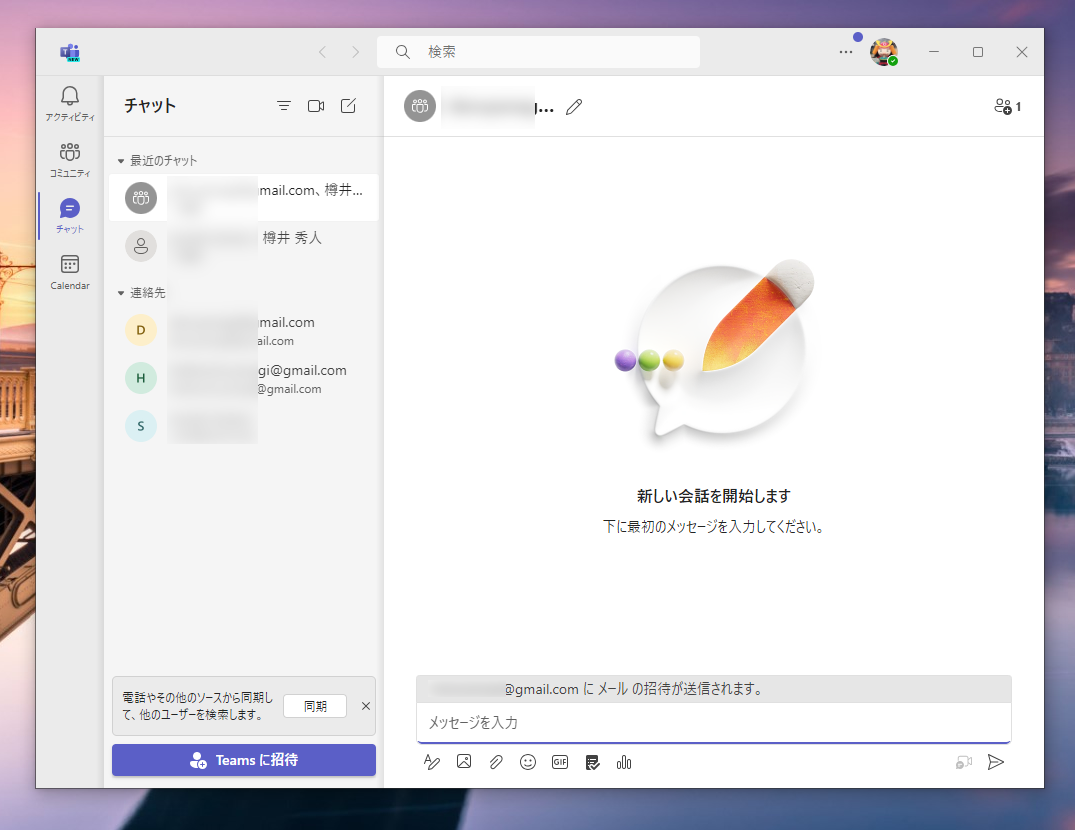Image resolution: width=1075 pixels, height=830 pixels.
Task: Create a poll from the compose toolbar
Action: [624, 762]
